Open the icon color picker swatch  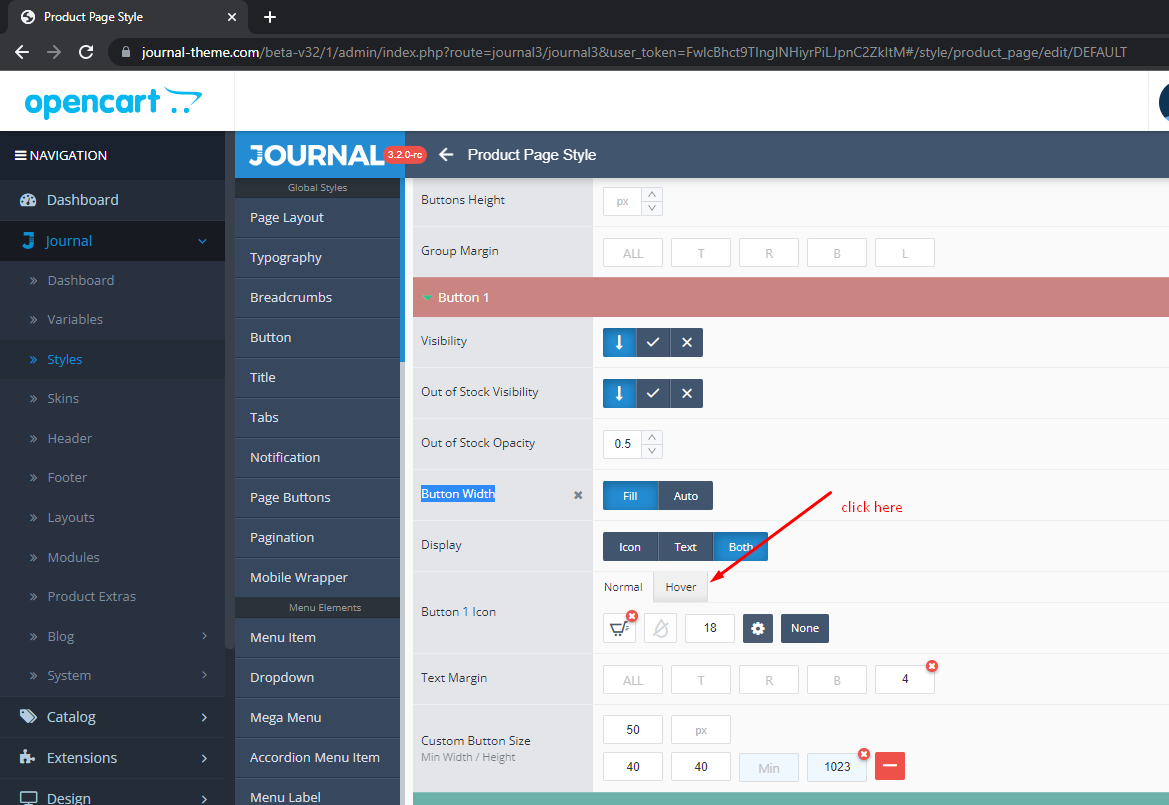661,629
